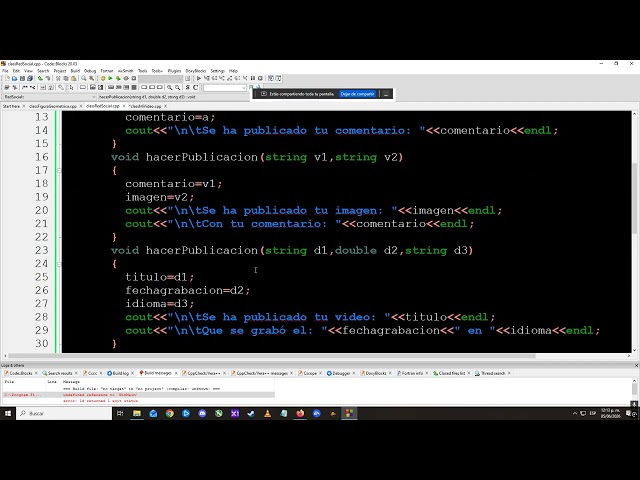The height and width of the screenshot is (480, 640).
Task: Open the Build menu
Action: click(x=75, y=71)
